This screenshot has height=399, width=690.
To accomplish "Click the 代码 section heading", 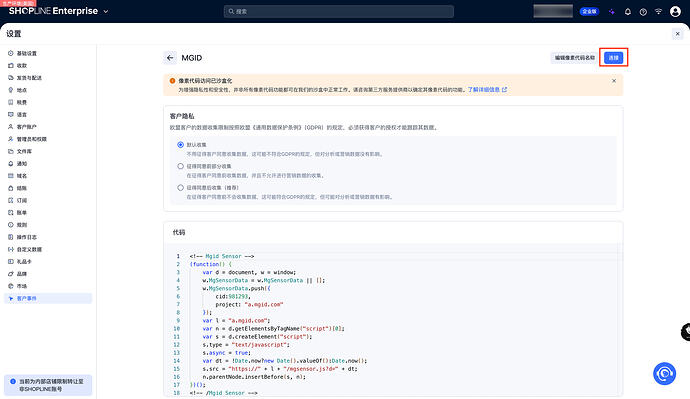I will click(179, 232).
